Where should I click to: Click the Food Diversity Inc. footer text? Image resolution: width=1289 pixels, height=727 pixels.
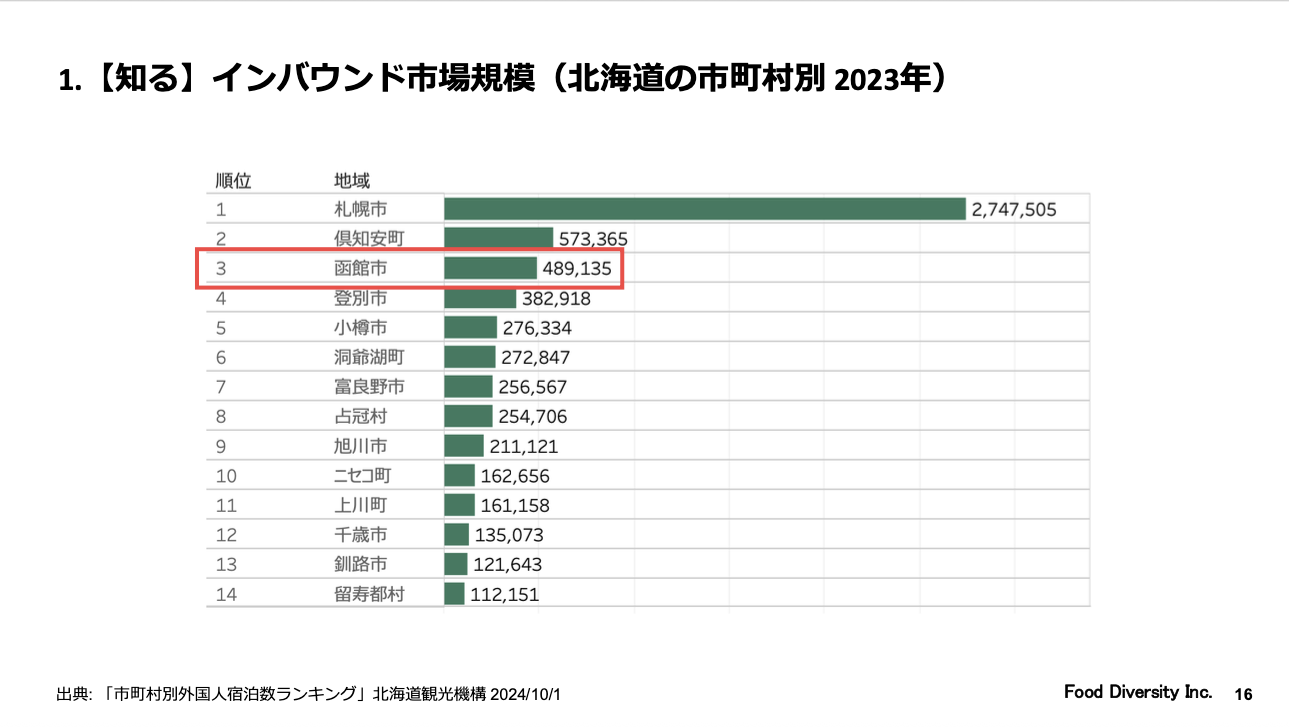tap(1137, 692)
